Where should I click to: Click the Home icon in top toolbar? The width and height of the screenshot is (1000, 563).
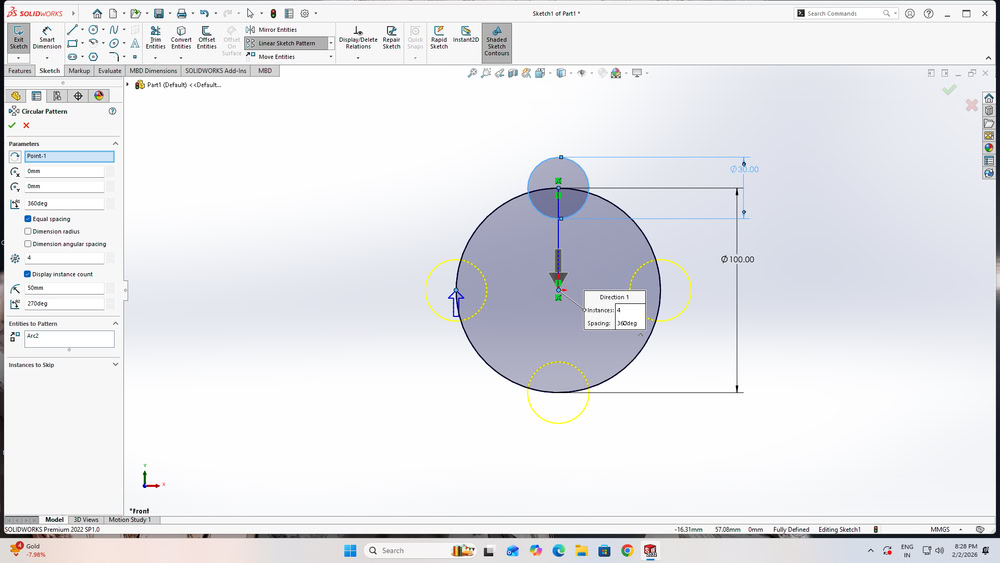pos(97,13)
